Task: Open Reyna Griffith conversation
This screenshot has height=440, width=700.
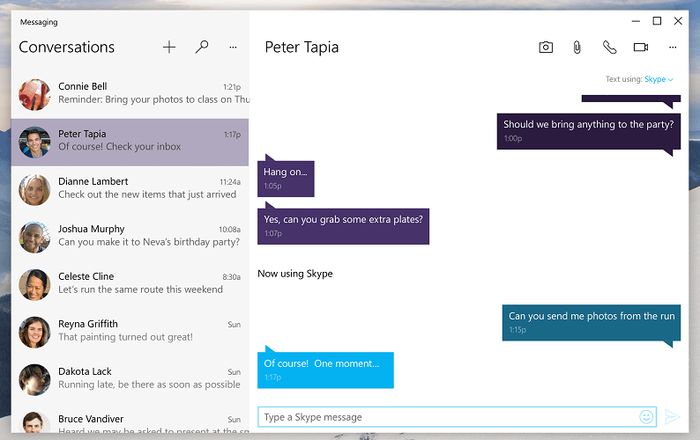Action: (x=130, y=331)
